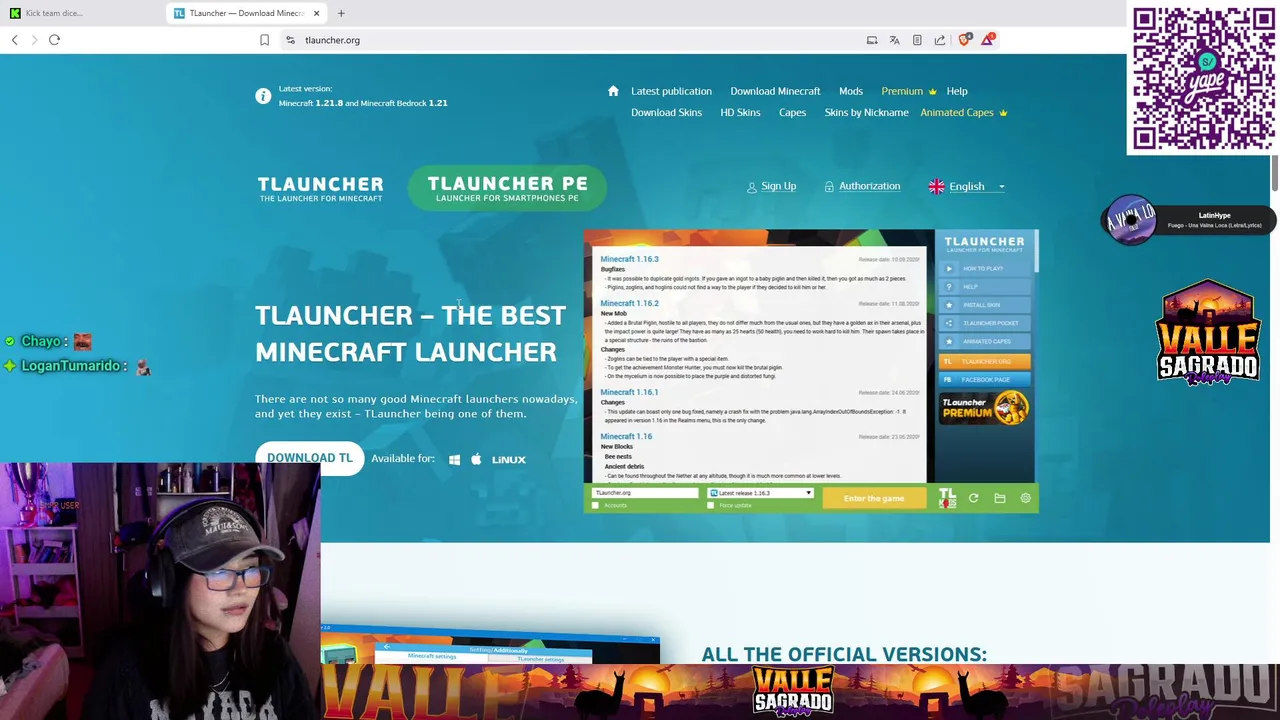Open the Brave Shields lion icon
Viewport: 1280px width, 720px height.
pyautogui.click(x=964, y=40)
